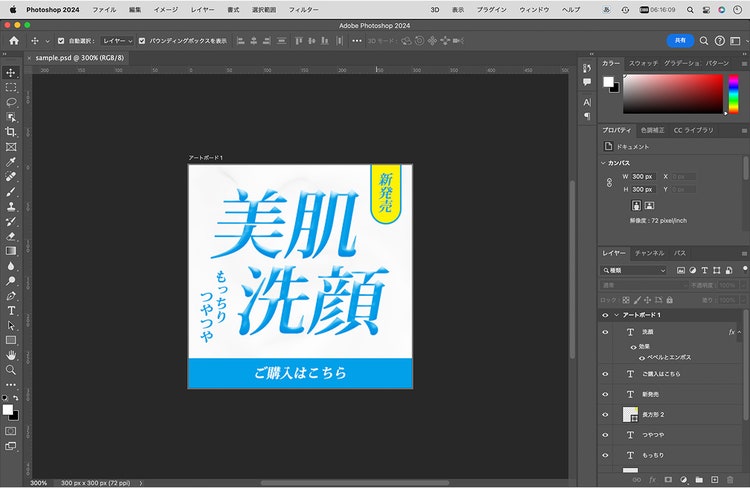Select the Crop tool
Image resolution: width=750 pixels, height=488 pixels.
tap(11, 132)
